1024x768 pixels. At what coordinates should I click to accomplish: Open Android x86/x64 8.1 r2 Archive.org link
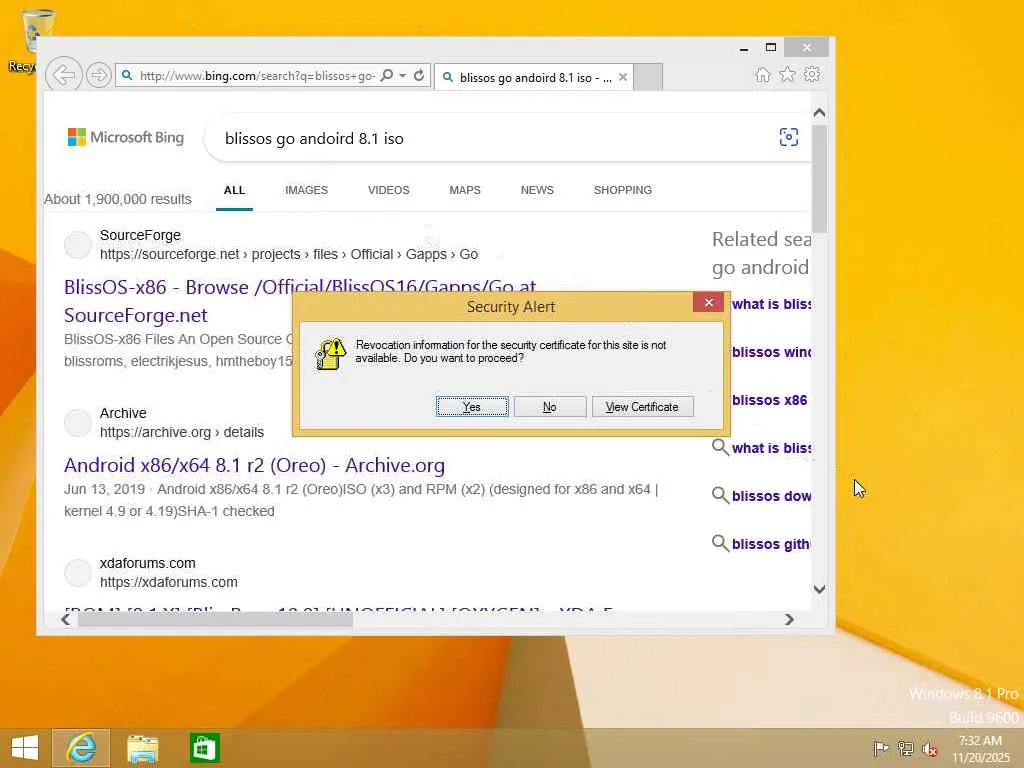point(255,465)
